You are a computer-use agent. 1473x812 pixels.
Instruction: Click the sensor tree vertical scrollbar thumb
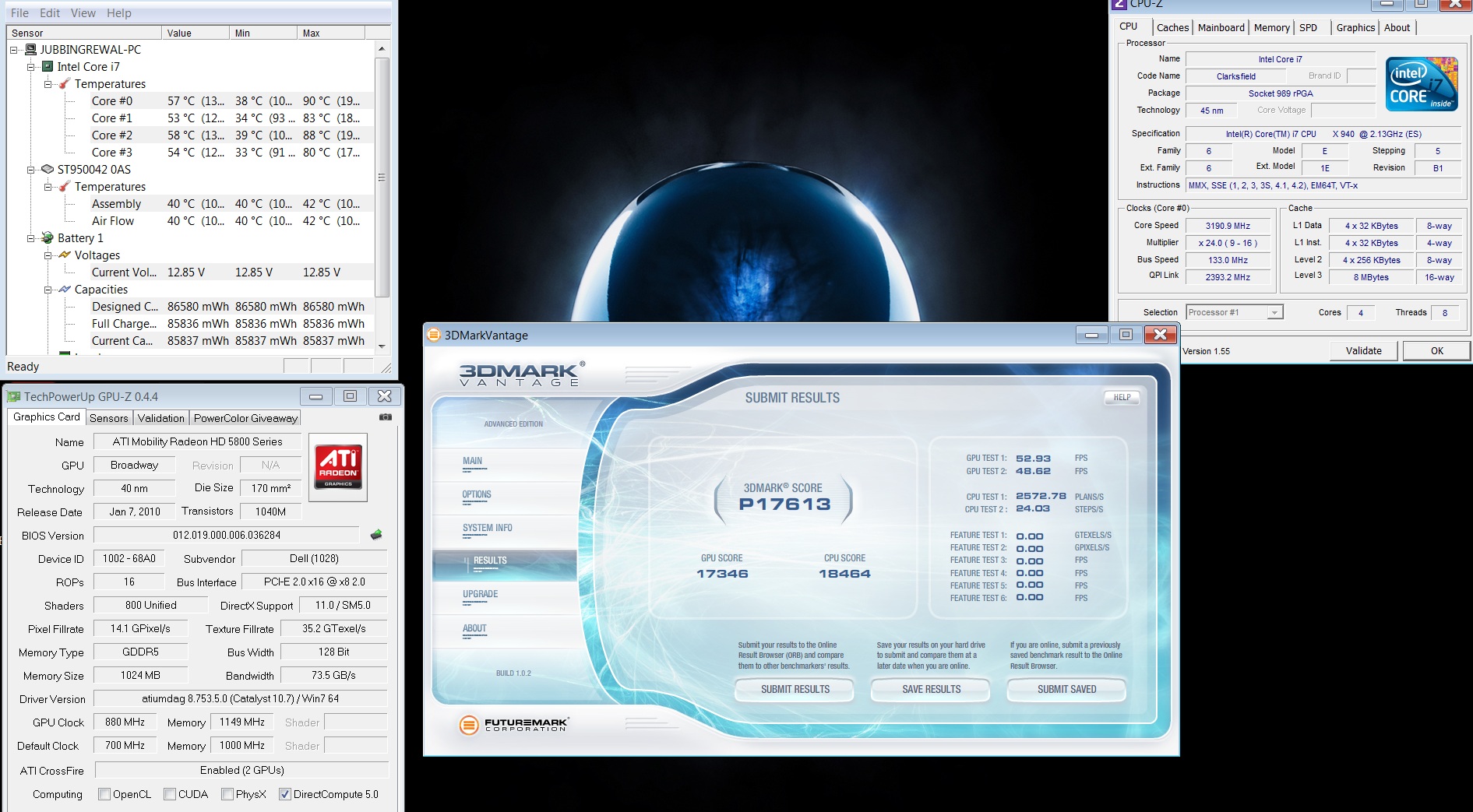pyautogui.click(x=382, y=178)
